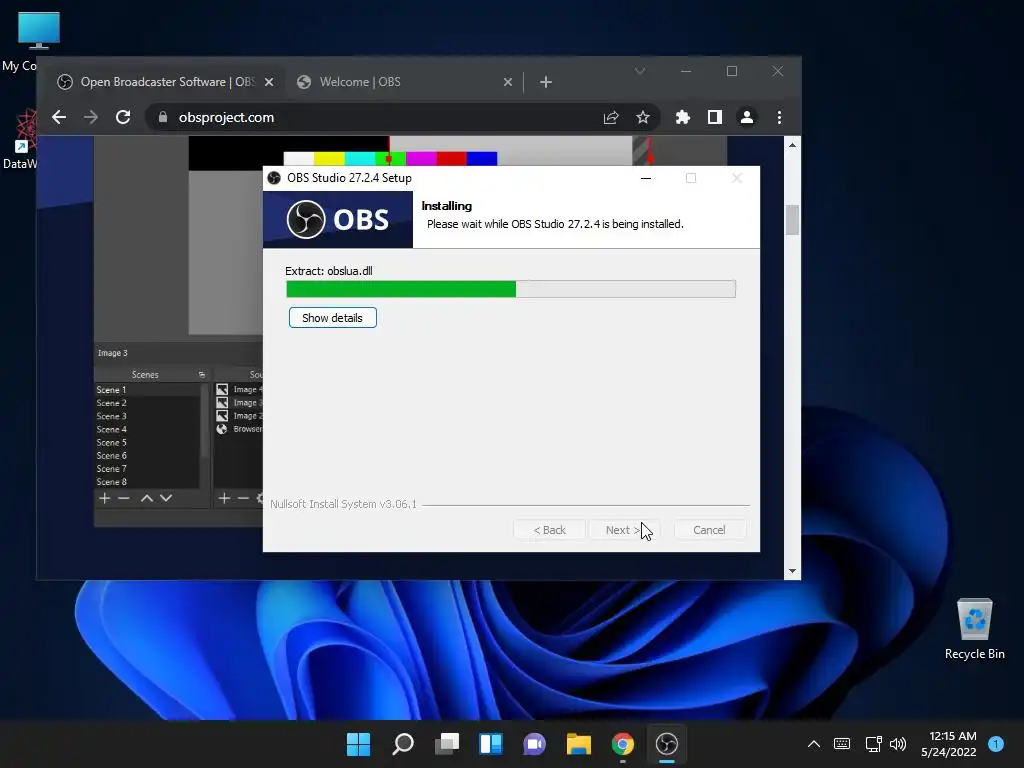Image resolution: width=1024 pixels, height=768 pixels.
Task: Close the Welcome | OBS tab
Action: coord(507,82)
